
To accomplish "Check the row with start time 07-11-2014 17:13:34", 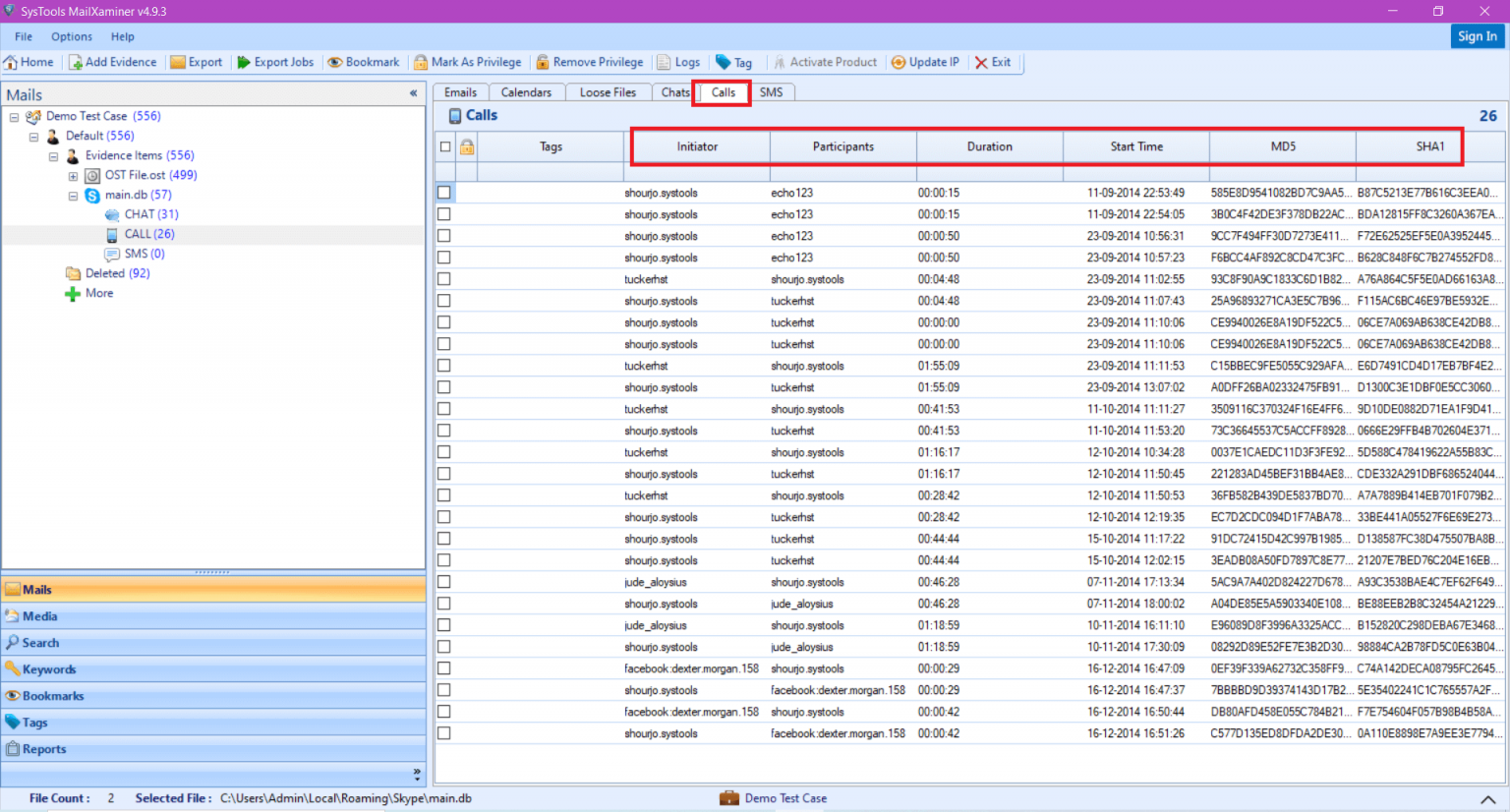I will point(444,582).
